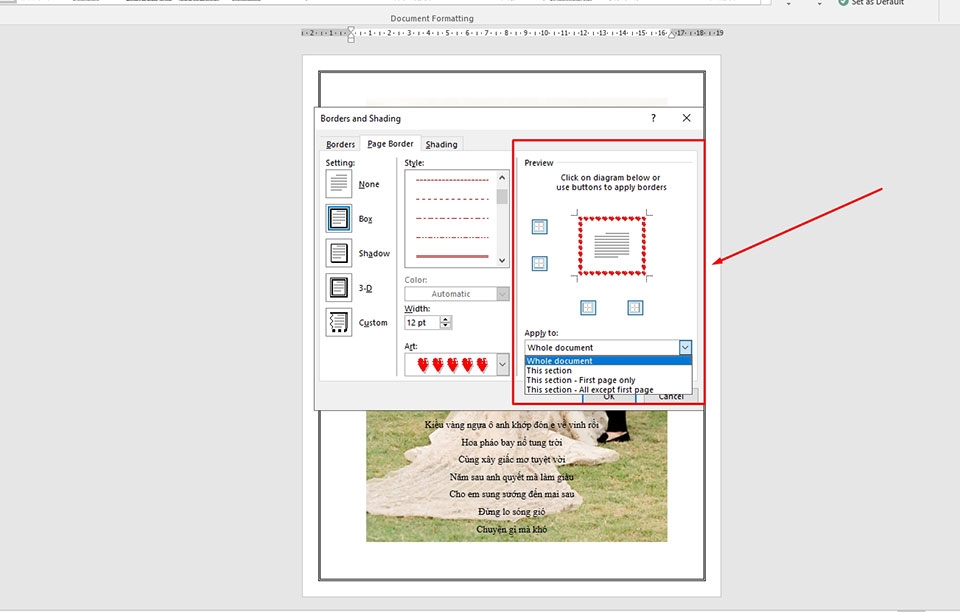Click the Set as Default ribbon button
Image resolution: width=960 pixels, height=612 pixels.
click(x=873, y=3)
